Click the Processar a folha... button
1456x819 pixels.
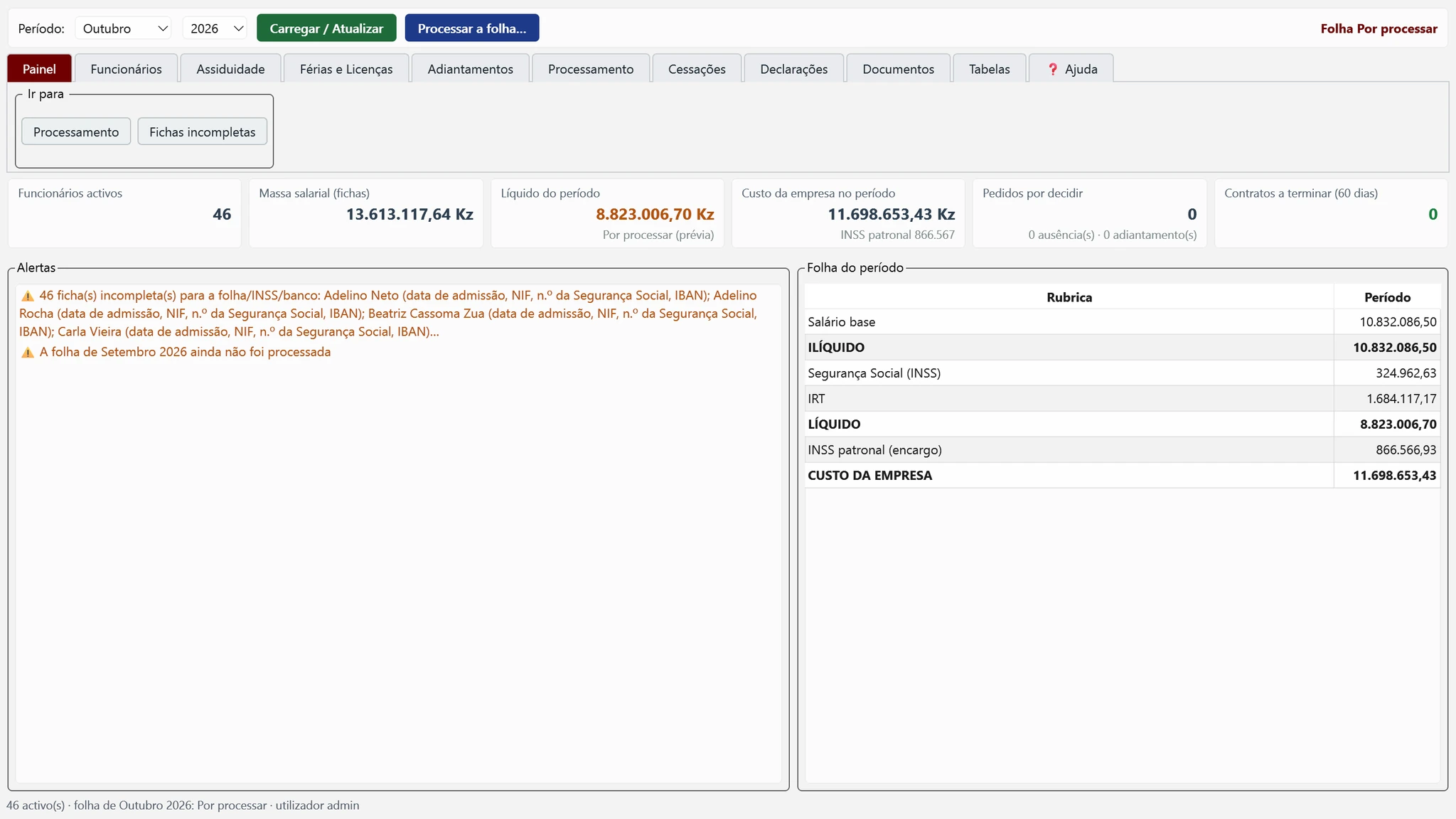click(x=472, y=28)
